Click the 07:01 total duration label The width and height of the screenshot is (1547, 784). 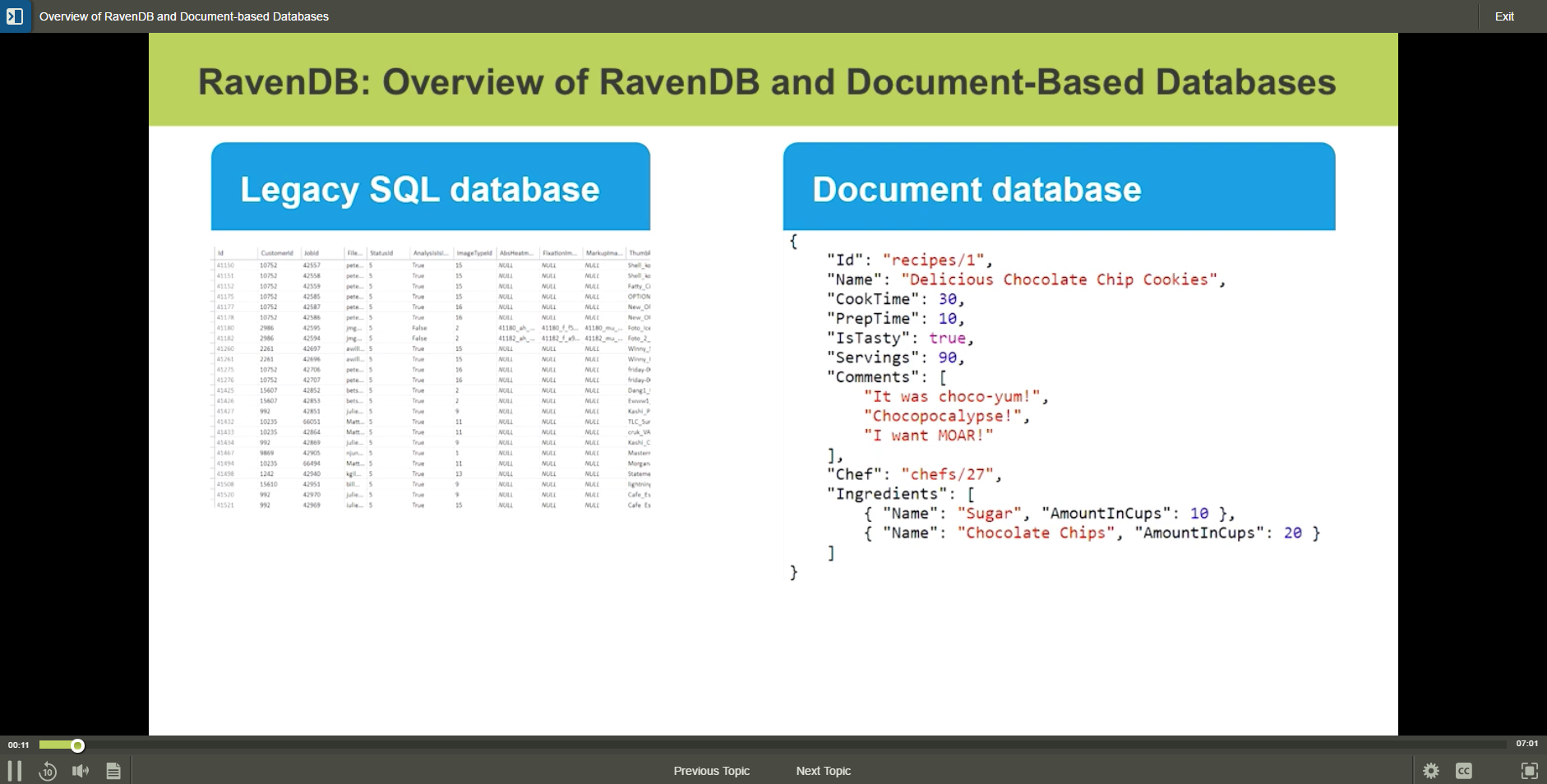[x=1526, y=744]
